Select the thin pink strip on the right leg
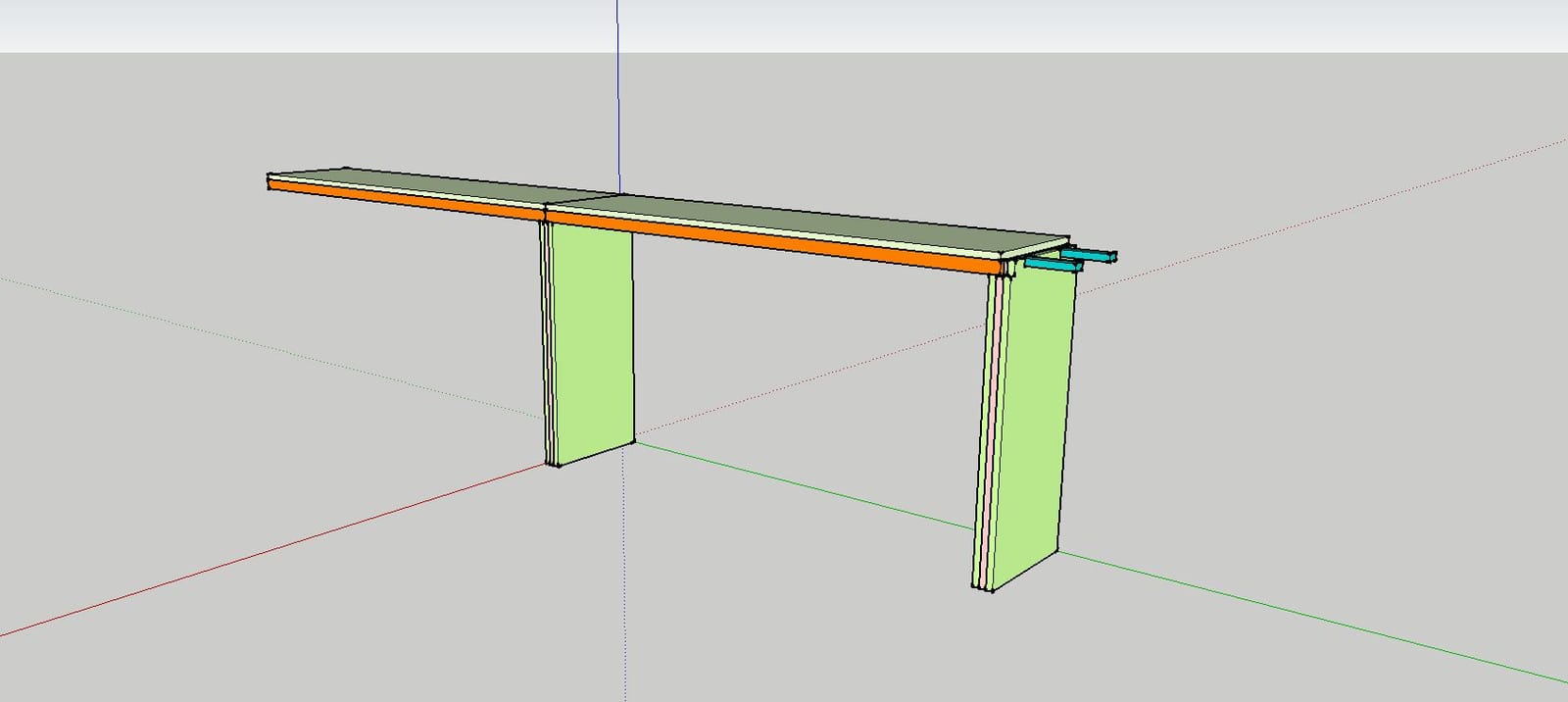The width and height of the screenshot is (1568, 702). point(992,431)
